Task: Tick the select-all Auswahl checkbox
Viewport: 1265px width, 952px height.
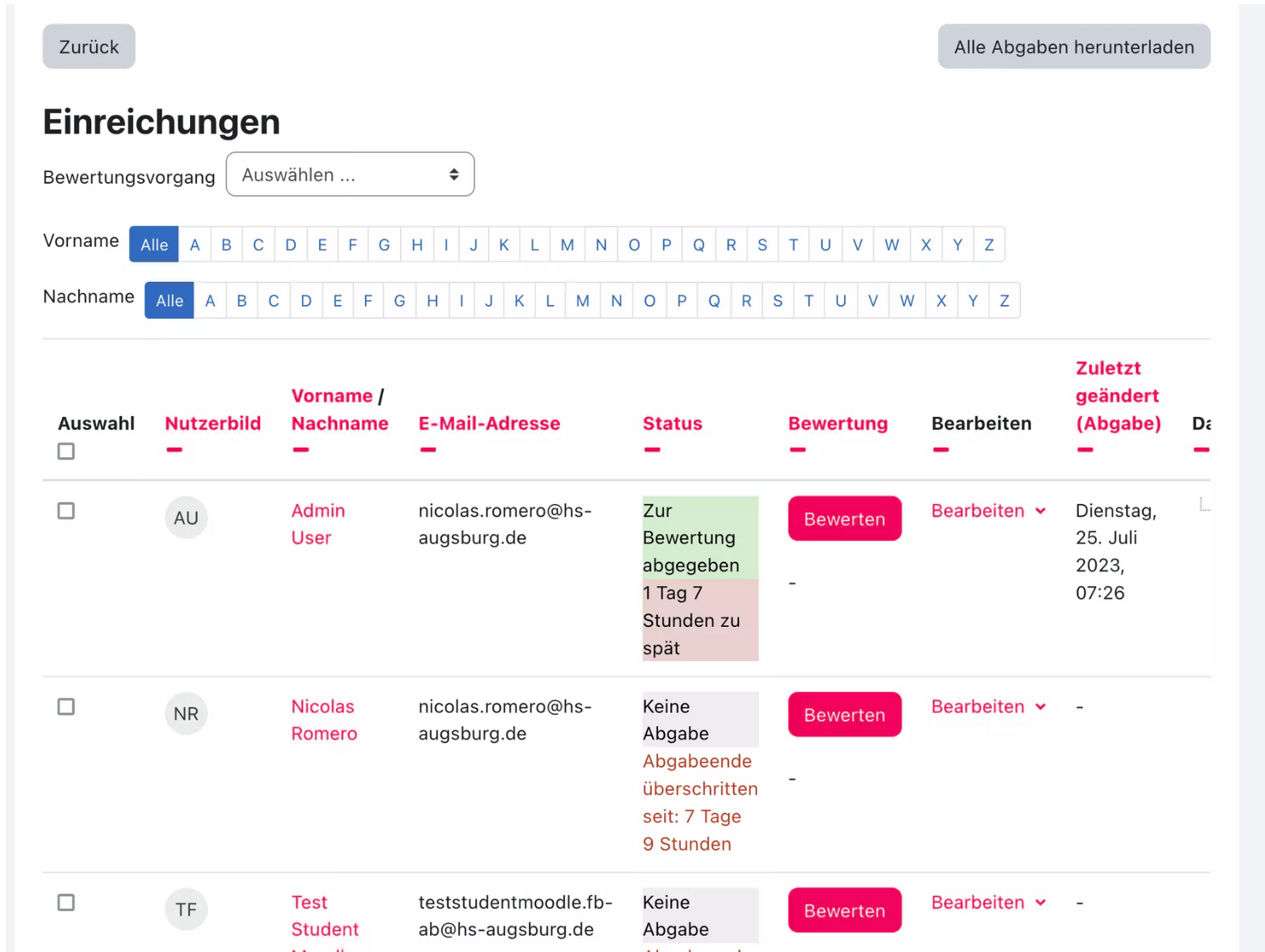Action: pyautogui.click(x=66, y=451)
